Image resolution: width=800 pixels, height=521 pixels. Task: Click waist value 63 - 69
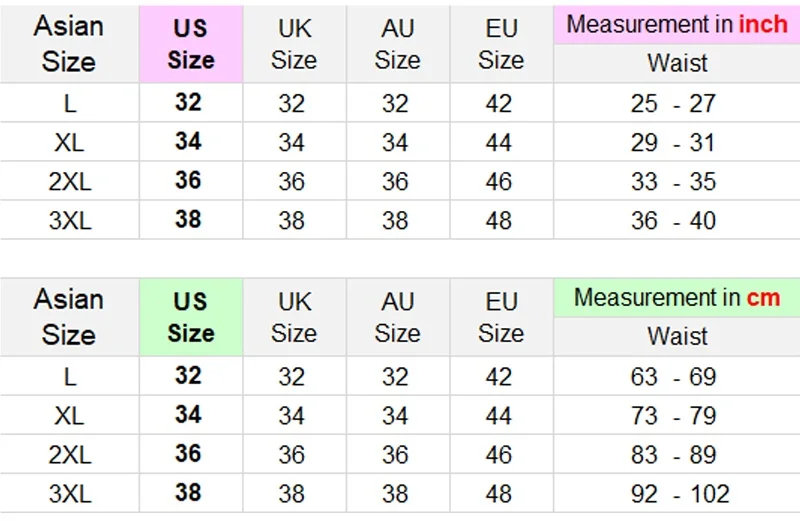(x=673, y=377)
